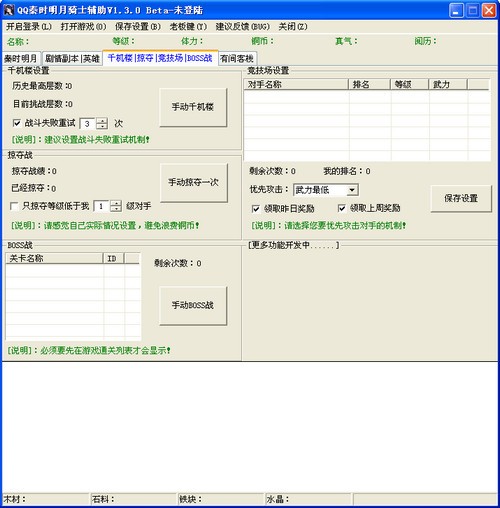This screenshot has width=500, height=508.
Task: Select the 千机楼|掠夺|竞技场|BOSS战 tab
Action: (160, 58)
